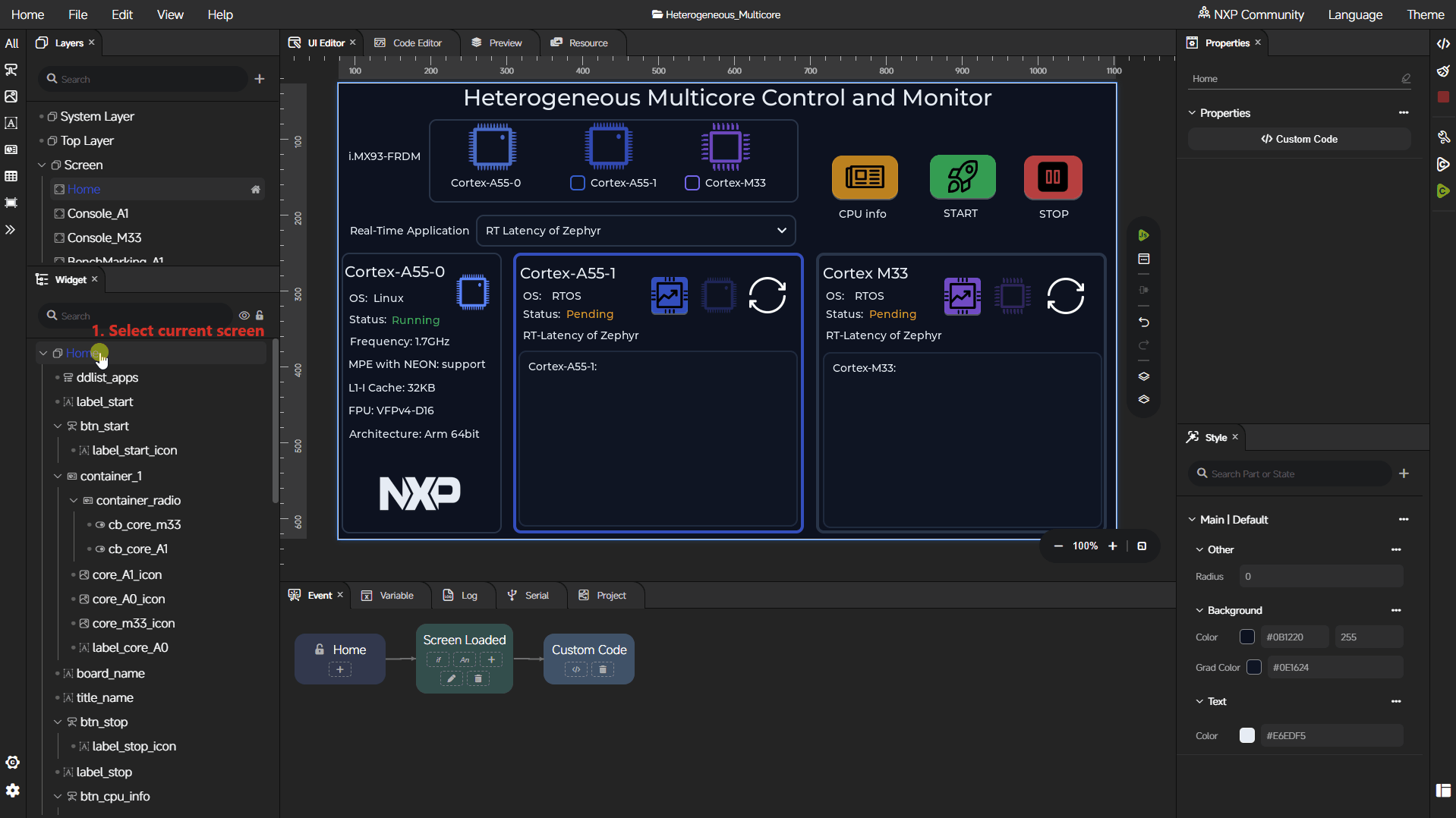
Task: Click the Text color swatch #E6EDF5
Action: coord(1247,736)
